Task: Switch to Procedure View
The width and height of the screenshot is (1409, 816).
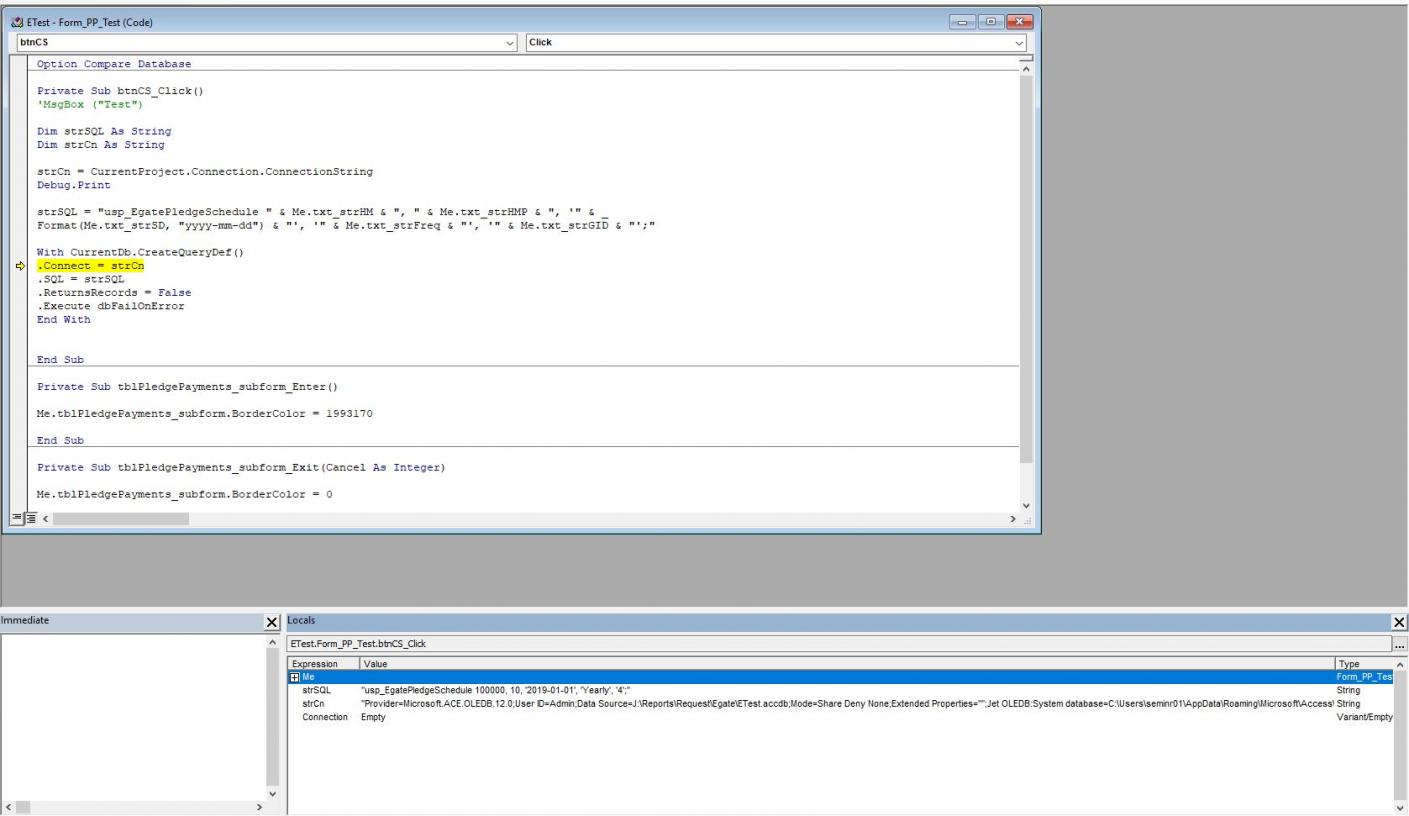Action: pos(16,518)
